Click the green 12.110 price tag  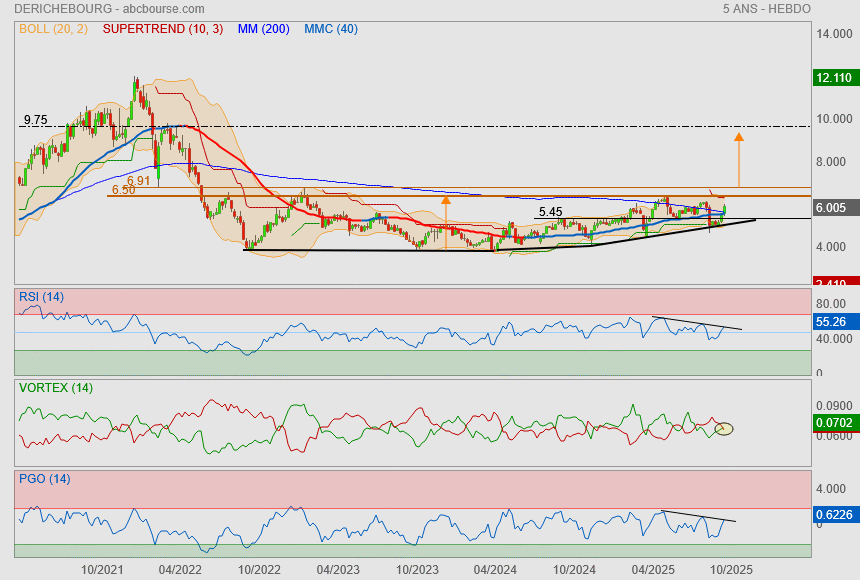833,77
